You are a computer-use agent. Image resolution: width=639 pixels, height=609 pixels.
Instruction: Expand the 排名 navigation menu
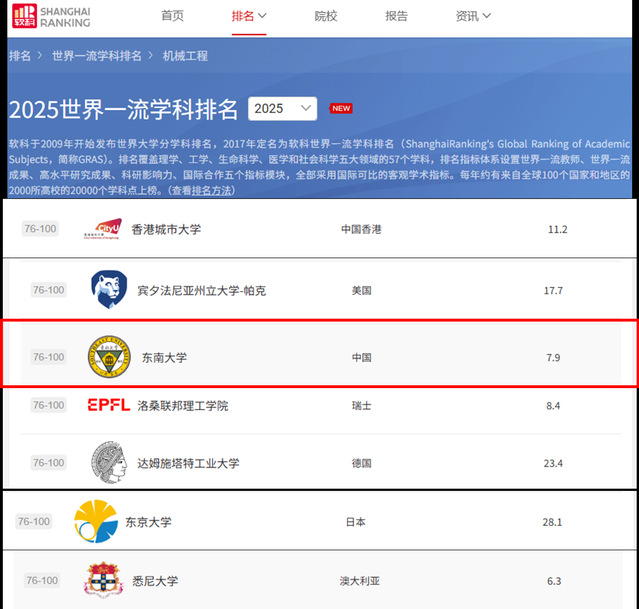point(249,16)
